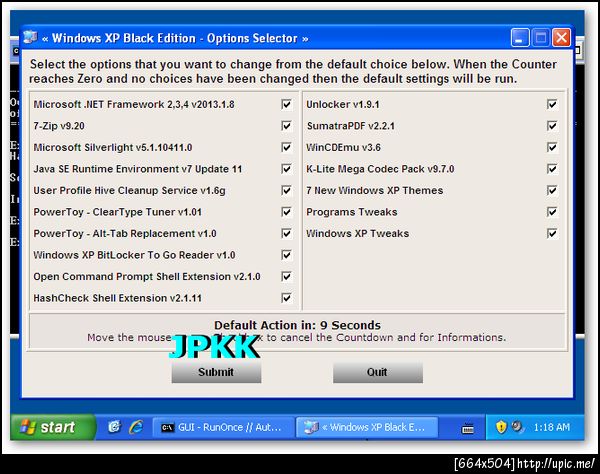
Task: Click the 'Default Action in: 9 Seconds' countdown text
Action: coord(297,325)
